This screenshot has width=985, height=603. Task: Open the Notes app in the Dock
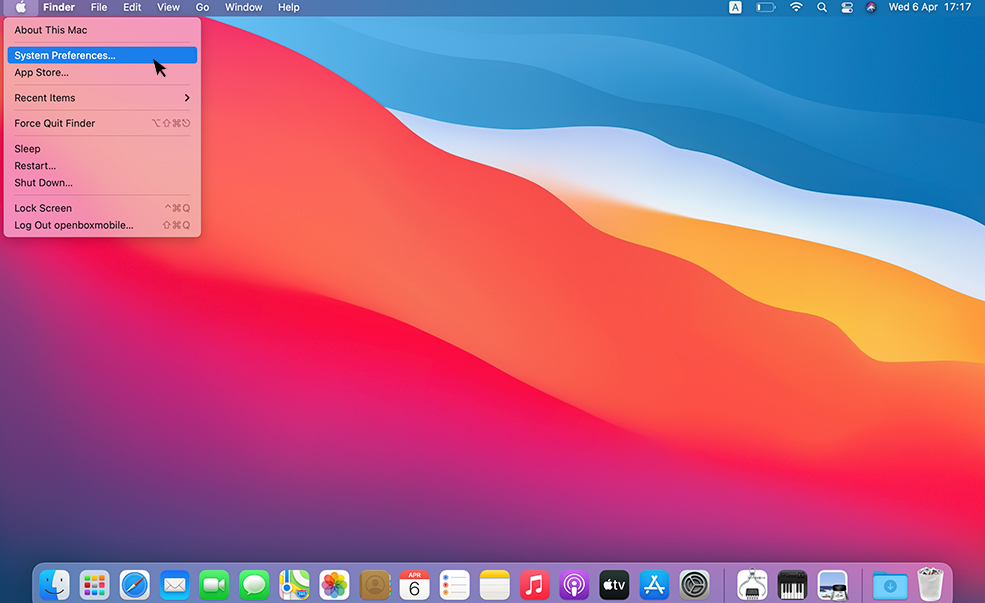click(x=494, y=585)
